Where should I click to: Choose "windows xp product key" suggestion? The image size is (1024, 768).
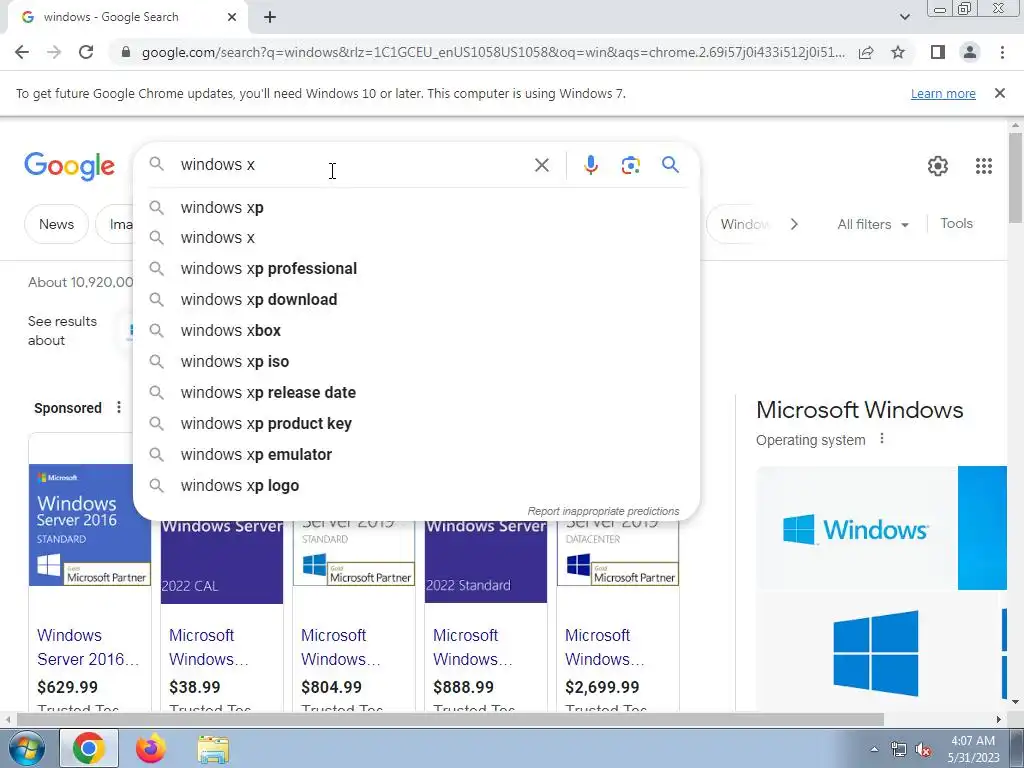pyautogui.click(x=416, y=424)
